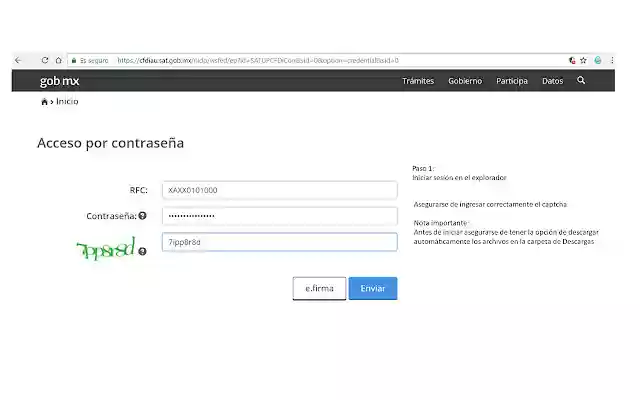
Task: Show help for the Contraseña field
Action: click(142, 216)
